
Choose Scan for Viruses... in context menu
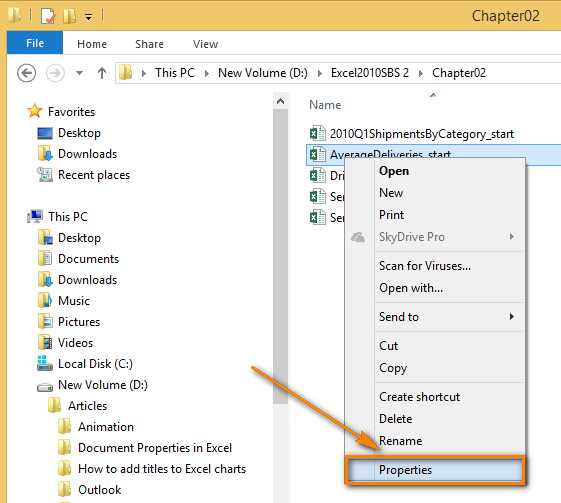pos(425,266)
